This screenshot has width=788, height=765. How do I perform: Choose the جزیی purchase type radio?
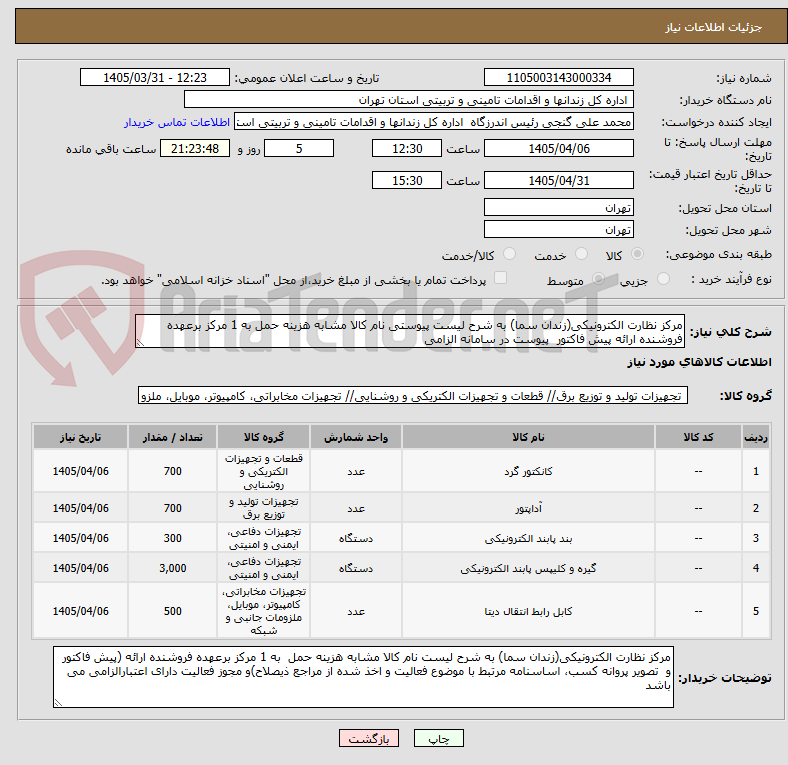[663, 279]
